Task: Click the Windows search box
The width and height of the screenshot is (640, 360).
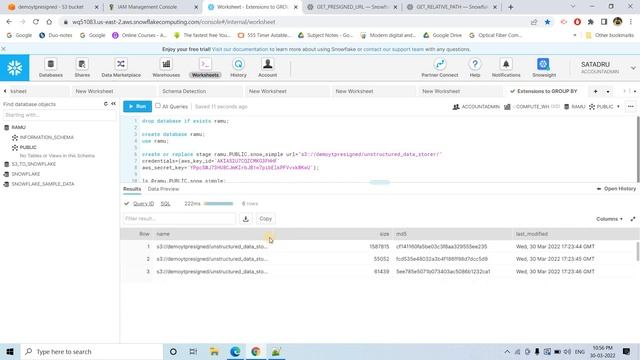Action: tap(92, 351)
